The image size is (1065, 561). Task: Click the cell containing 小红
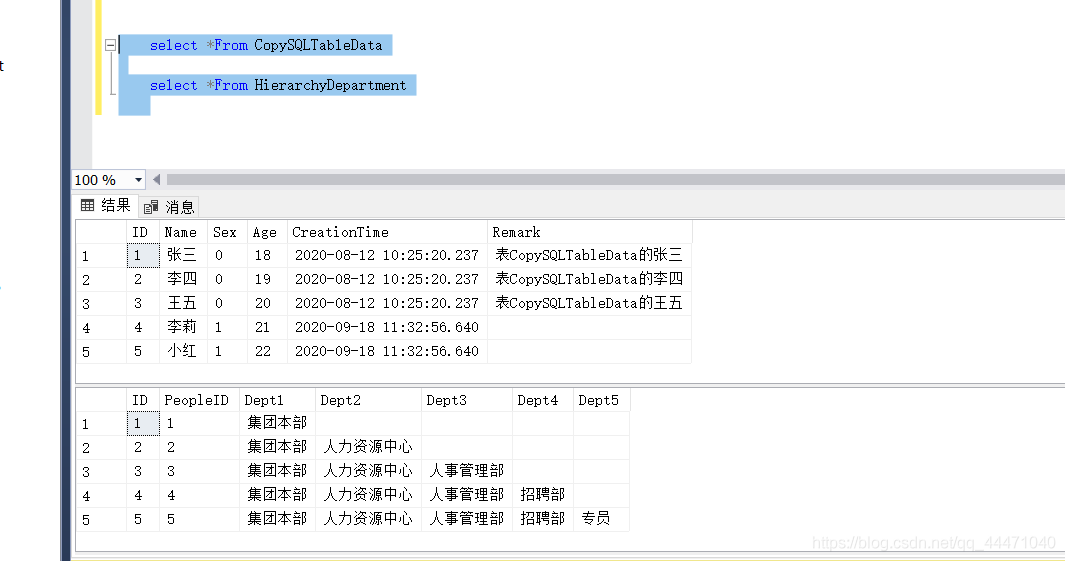pos(183,351)
